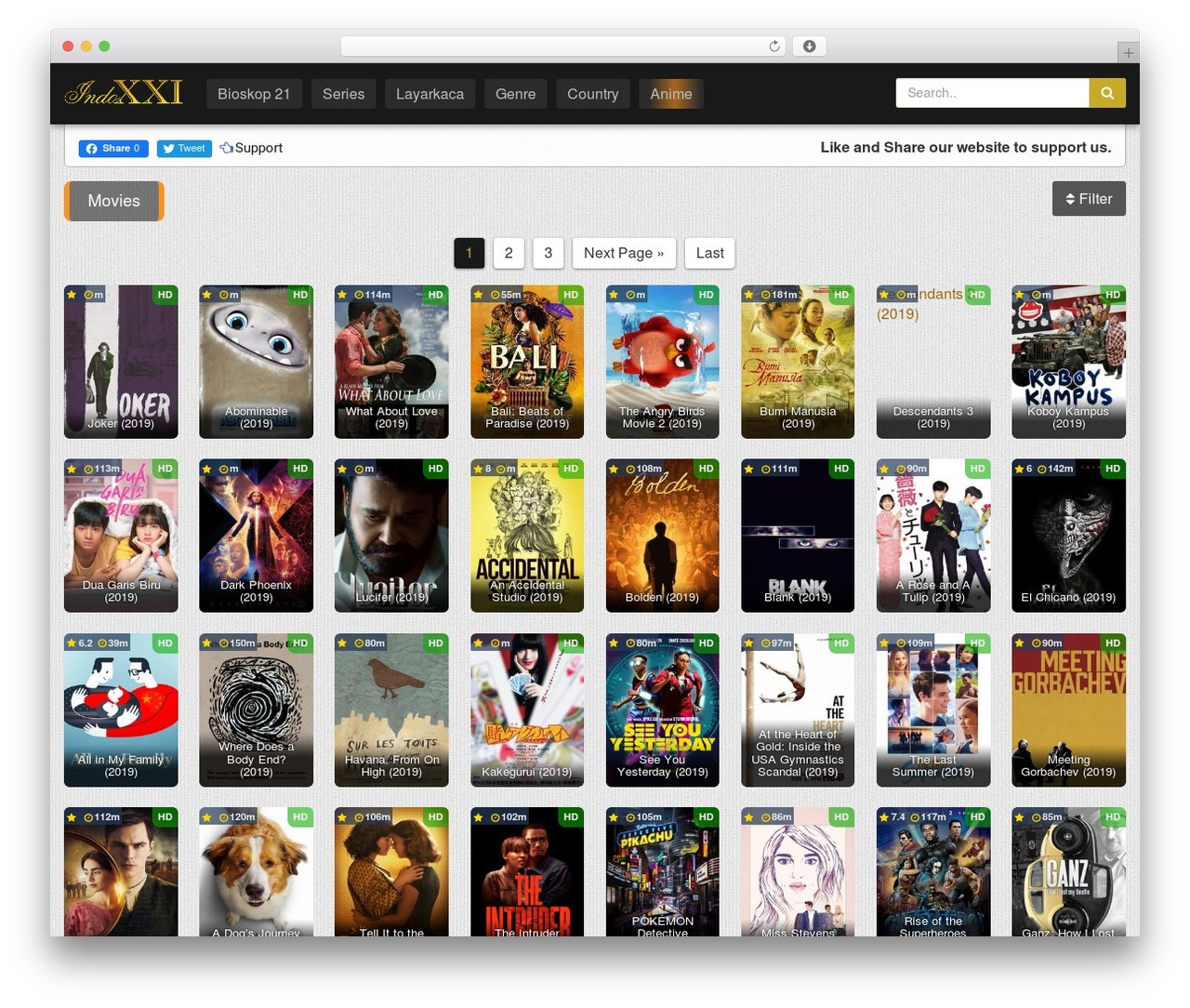This screenshot has width=1190, height=1008.
Task: Click the Support thumbs-up icon
Action: pyautogui.click(x=226, y=148)
